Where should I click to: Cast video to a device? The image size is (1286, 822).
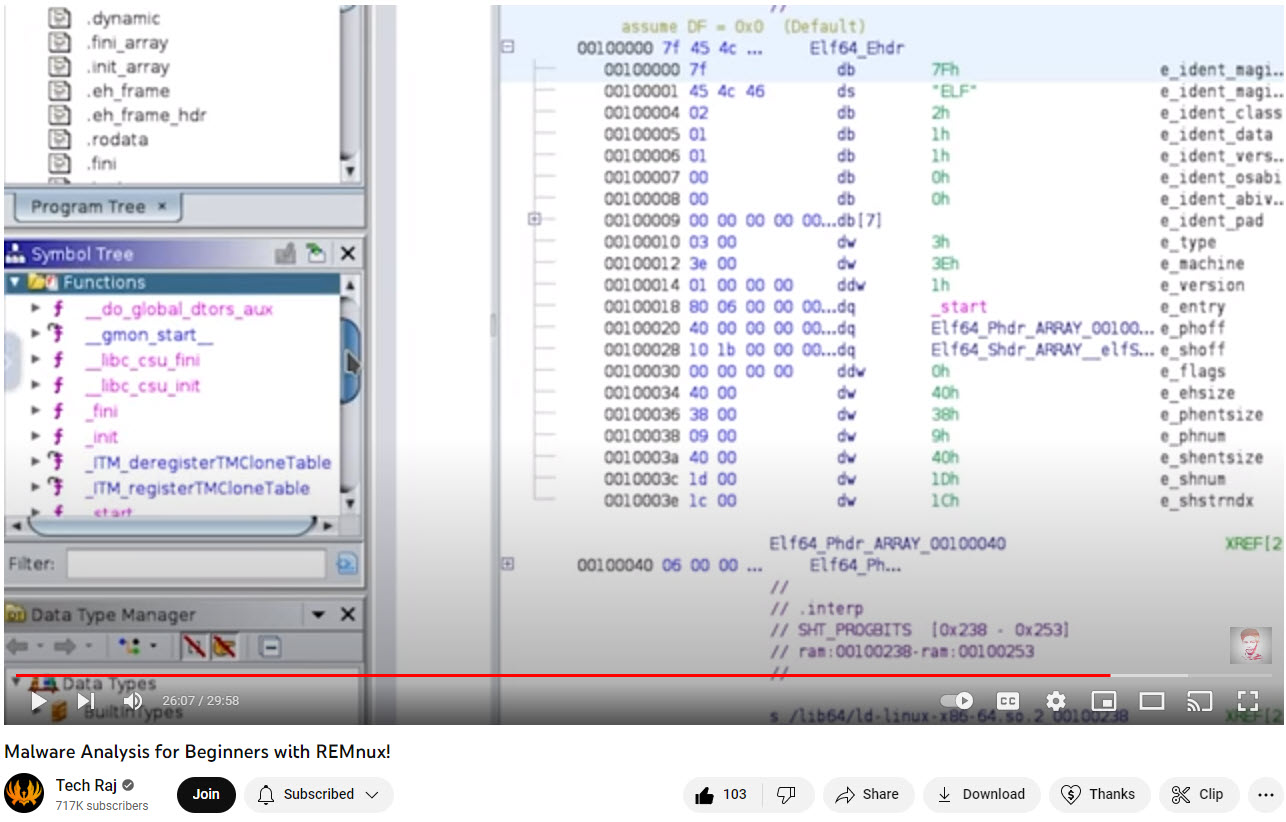click(1199, 701)
